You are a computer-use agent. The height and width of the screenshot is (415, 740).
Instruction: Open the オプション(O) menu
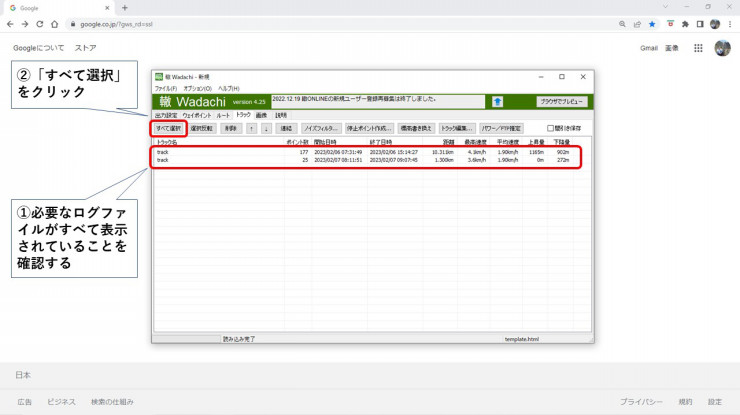(x=197, y=89)
